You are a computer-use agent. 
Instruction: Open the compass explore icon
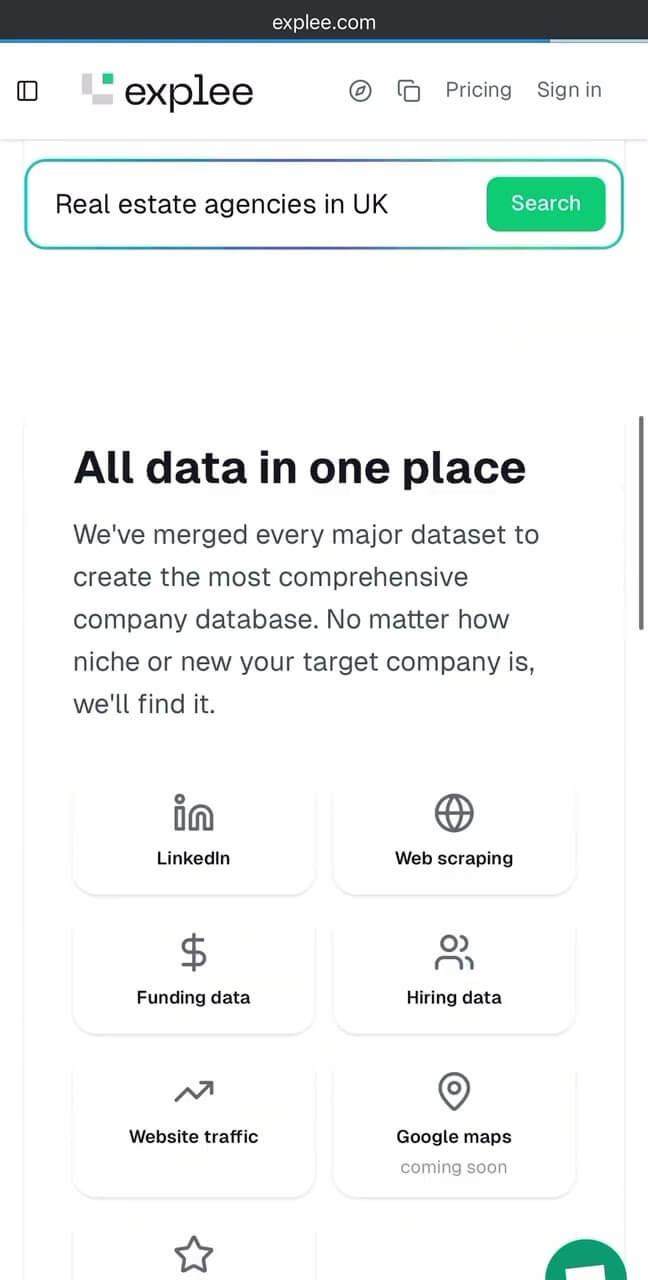[x=360, y=91]
